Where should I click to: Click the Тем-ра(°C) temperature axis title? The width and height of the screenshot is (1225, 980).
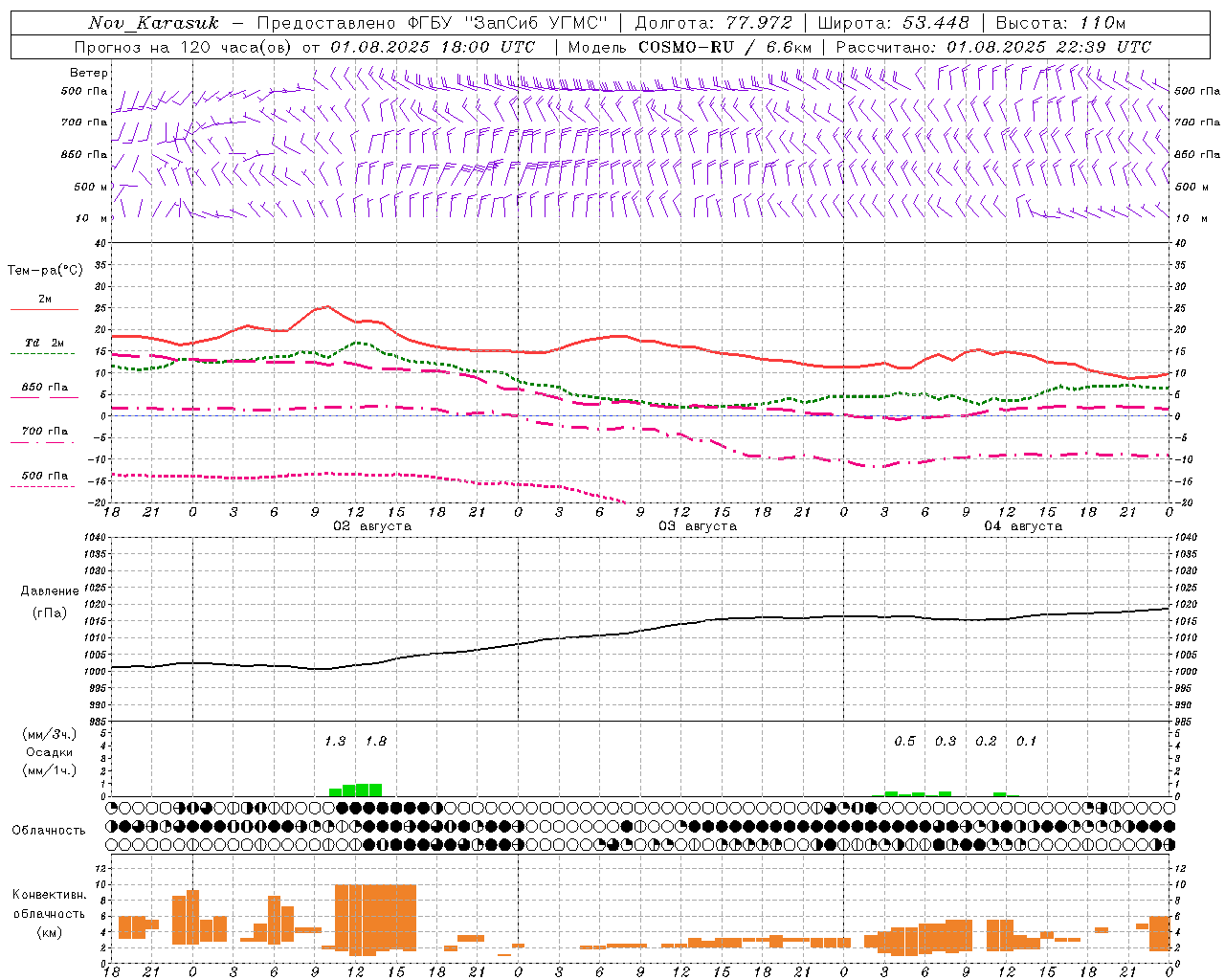pos(45,271)
